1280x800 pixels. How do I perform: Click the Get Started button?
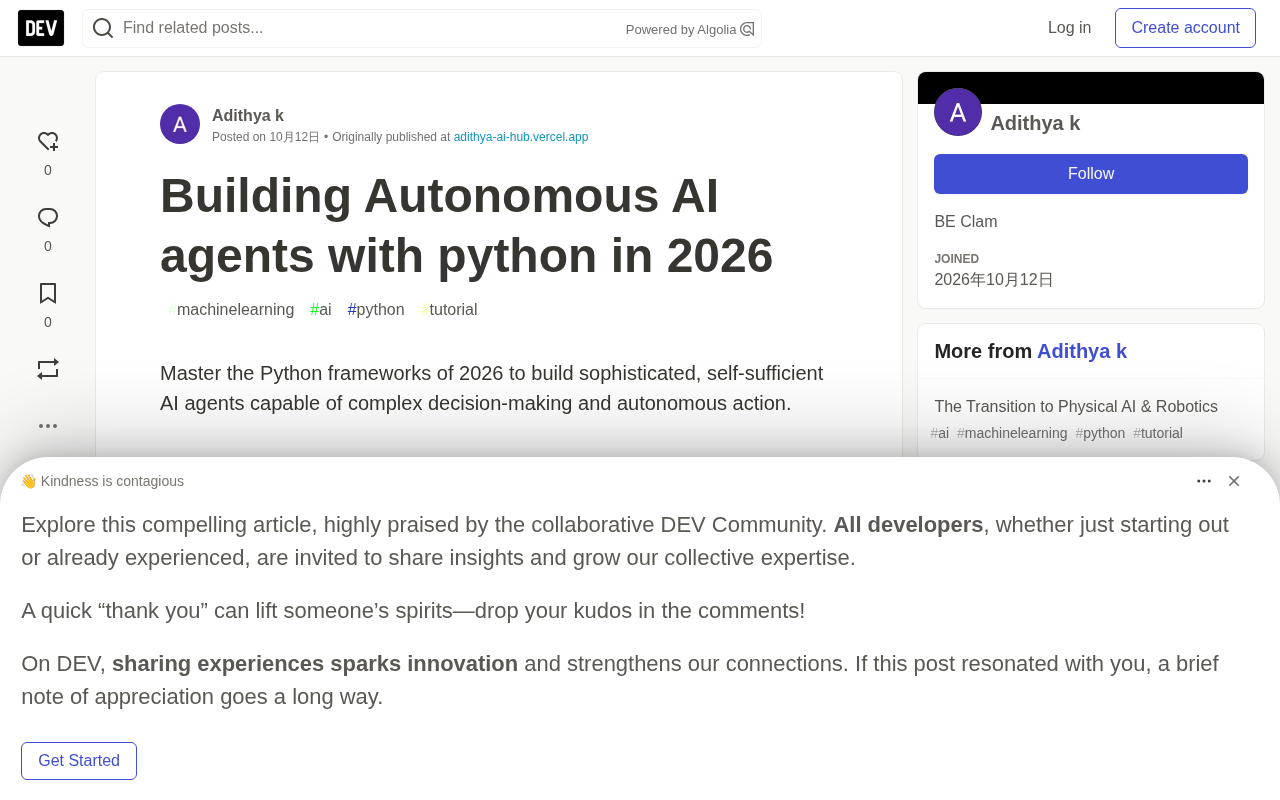pyautogui.click(x=79, y=761)
